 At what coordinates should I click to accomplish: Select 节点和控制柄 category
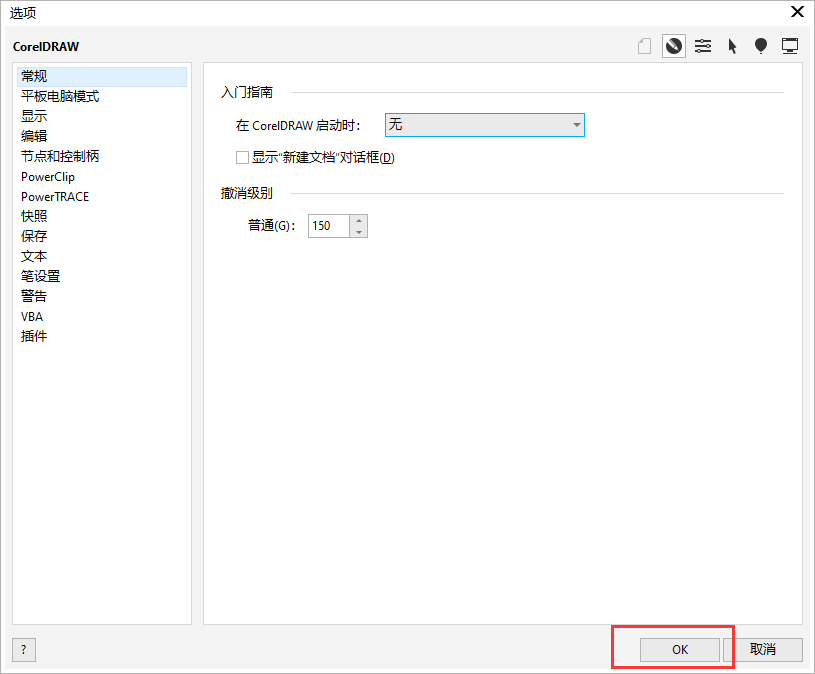pos(102,156)
